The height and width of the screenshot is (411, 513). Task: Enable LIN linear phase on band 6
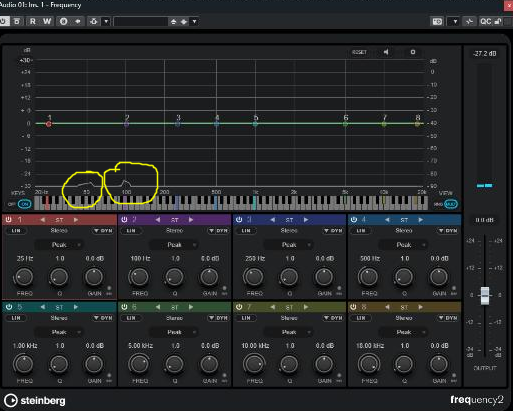(x=131, y=318)
